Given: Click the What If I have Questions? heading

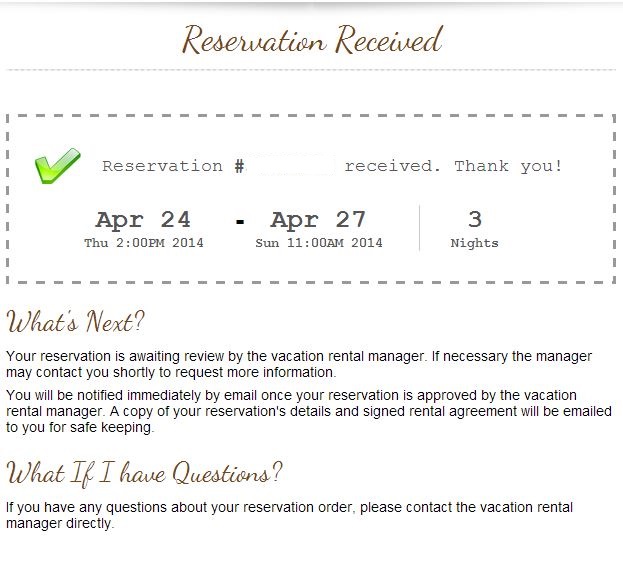Looking at the screenshot, I should pos(144,473).
